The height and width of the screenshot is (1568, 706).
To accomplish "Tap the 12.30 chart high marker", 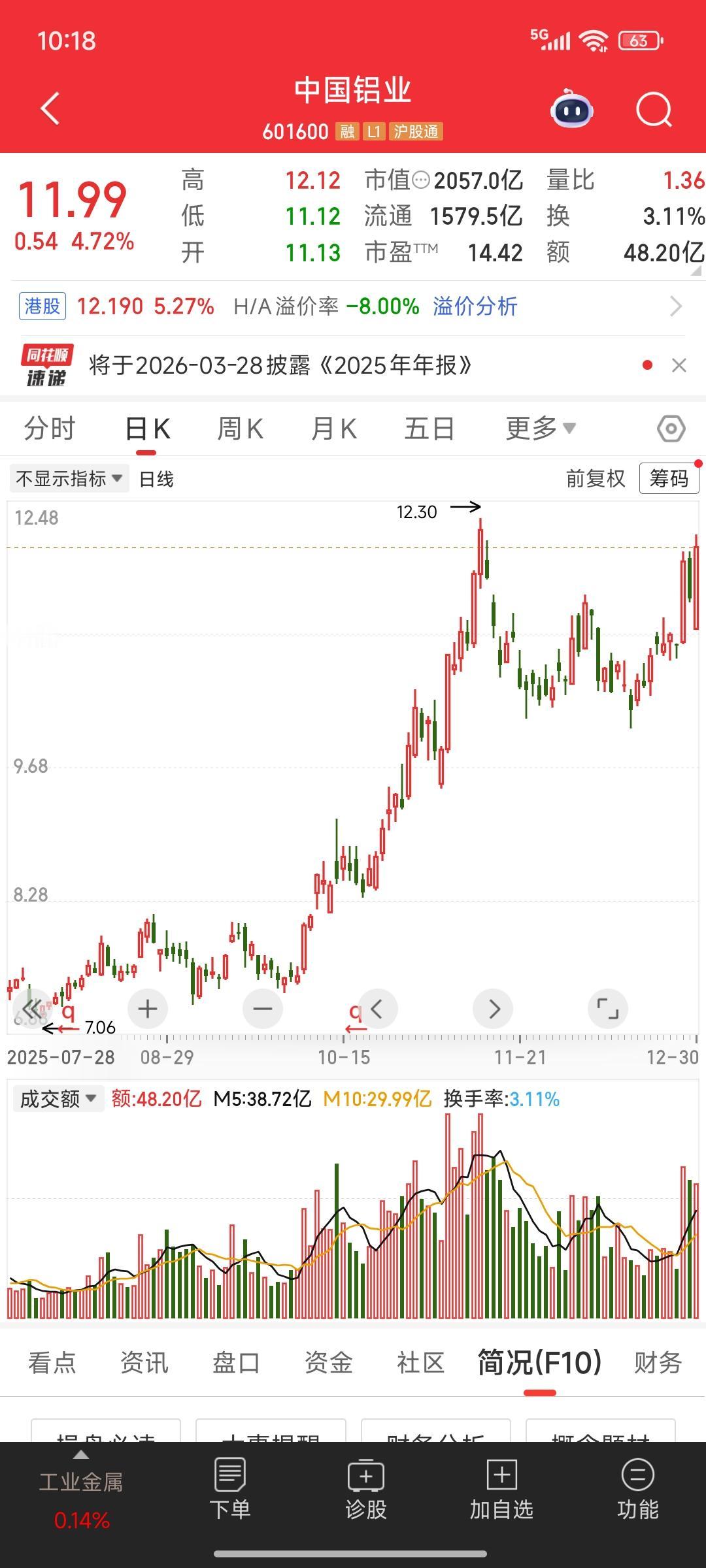I will 417,512.
